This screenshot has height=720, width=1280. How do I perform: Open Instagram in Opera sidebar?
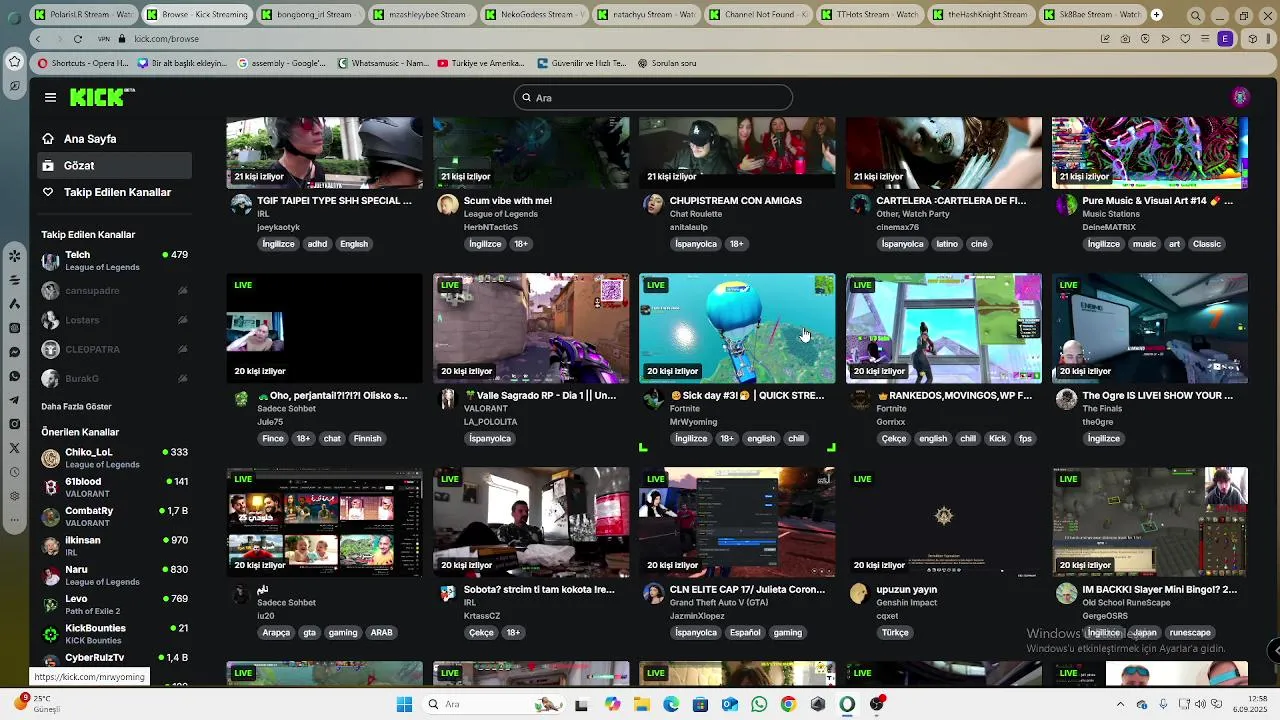click(14, 424)
